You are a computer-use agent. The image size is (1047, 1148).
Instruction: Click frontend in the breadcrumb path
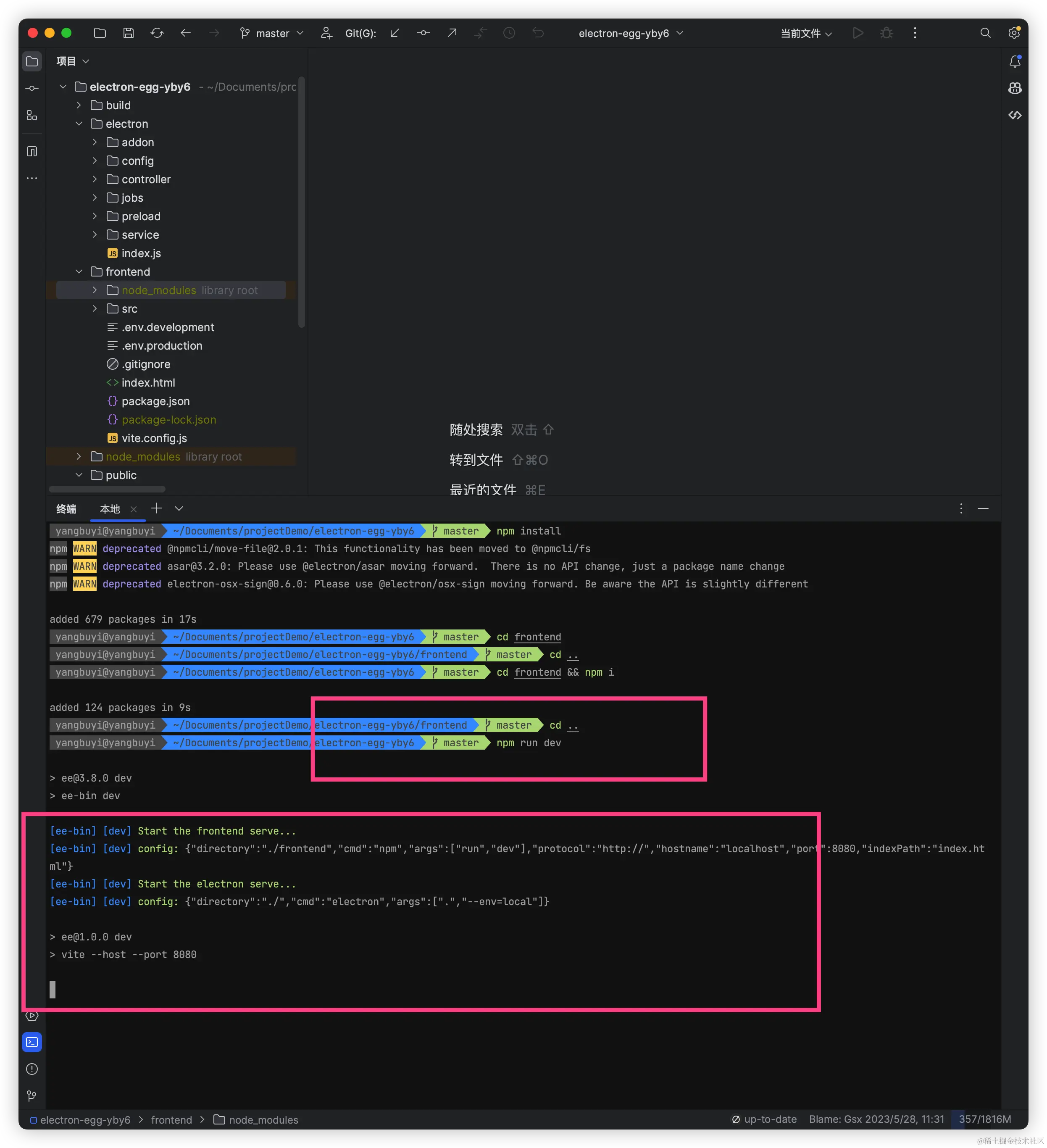click(x=171, y=1119)
